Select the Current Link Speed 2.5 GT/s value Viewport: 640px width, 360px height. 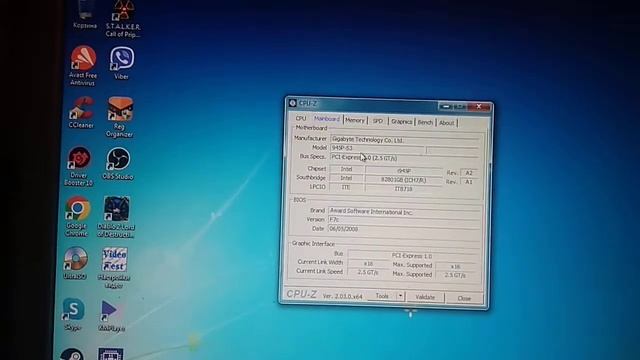368,272
